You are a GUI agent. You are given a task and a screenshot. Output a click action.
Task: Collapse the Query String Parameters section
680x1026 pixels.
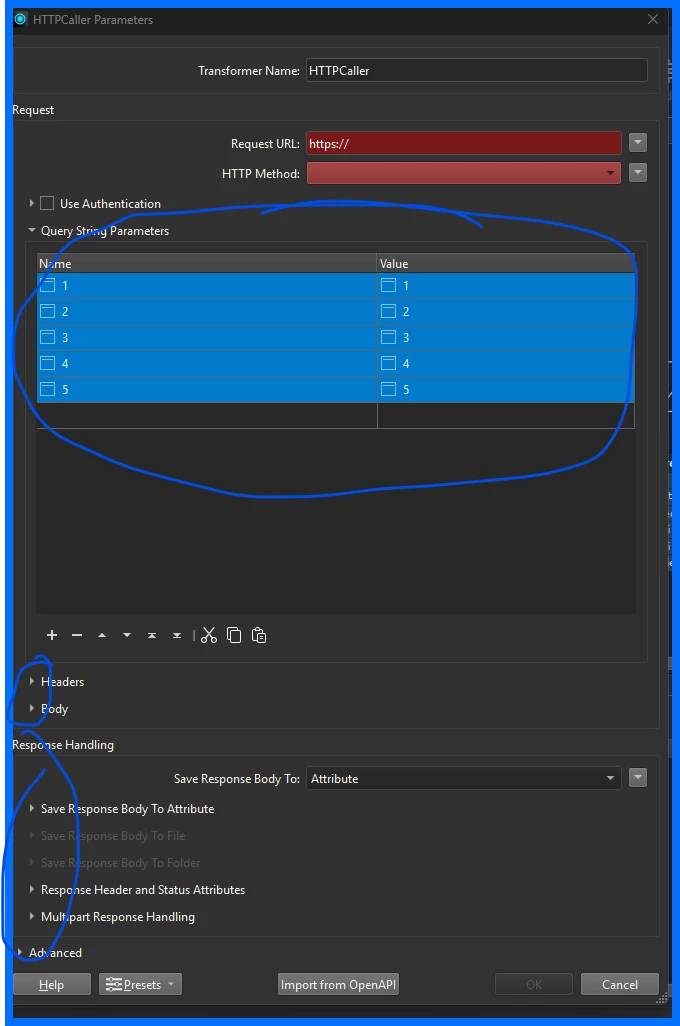coord(31,230)
